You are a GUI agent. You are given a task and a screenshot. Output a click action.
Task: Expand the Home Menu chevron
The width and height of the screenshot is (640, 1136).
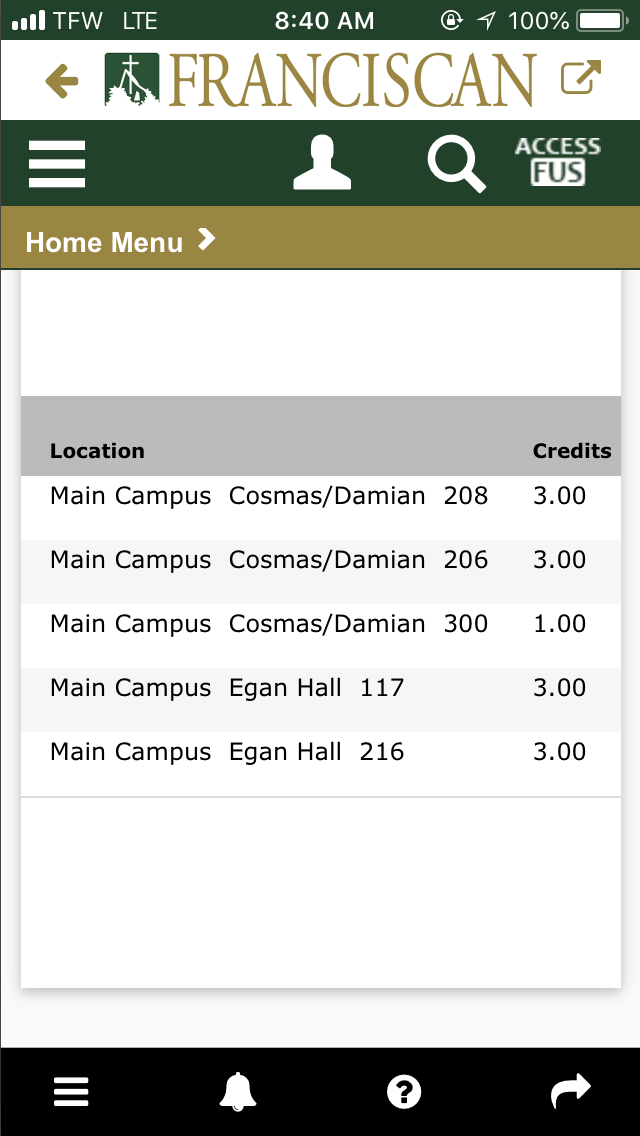206,239
